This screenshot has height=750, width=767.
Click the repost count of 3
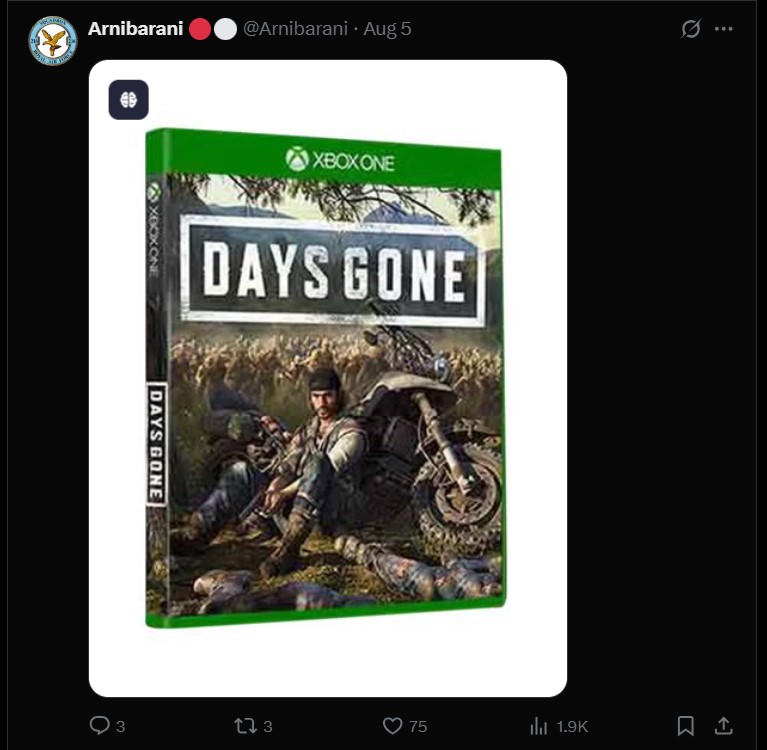[x=268, y=727]
